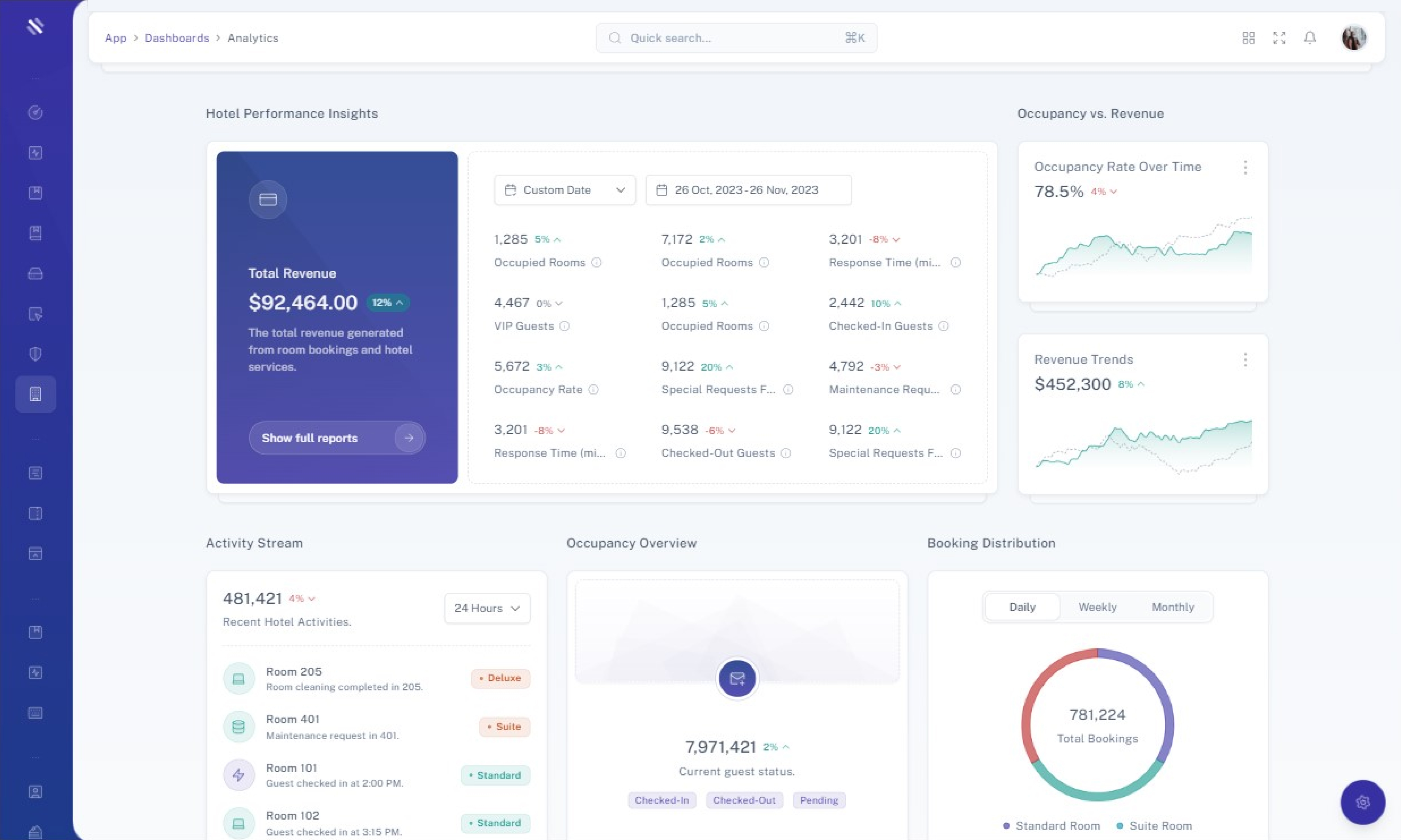Image resolution: width=1401 pixels, height=840 pixels.
Task: Enter fullscreen with the expand icon
Action: coord(1279,38)
